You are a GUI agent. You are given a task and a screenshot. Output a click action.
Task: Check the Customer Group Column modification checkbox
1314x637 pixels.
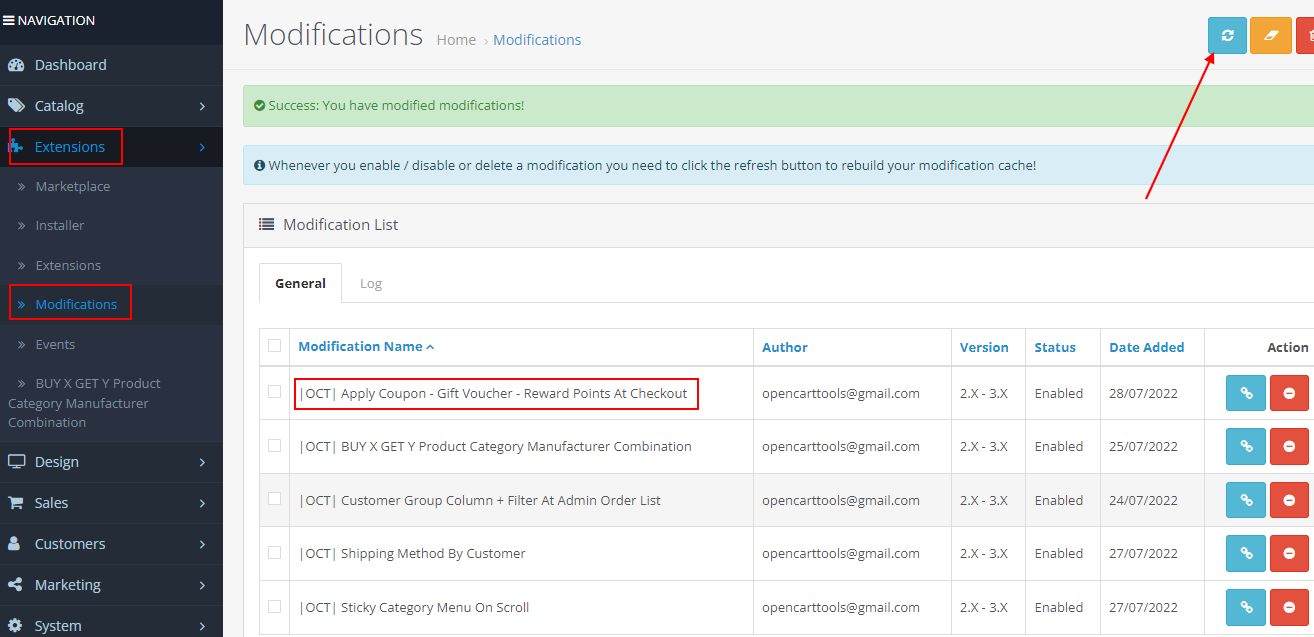tap(274, 499)
